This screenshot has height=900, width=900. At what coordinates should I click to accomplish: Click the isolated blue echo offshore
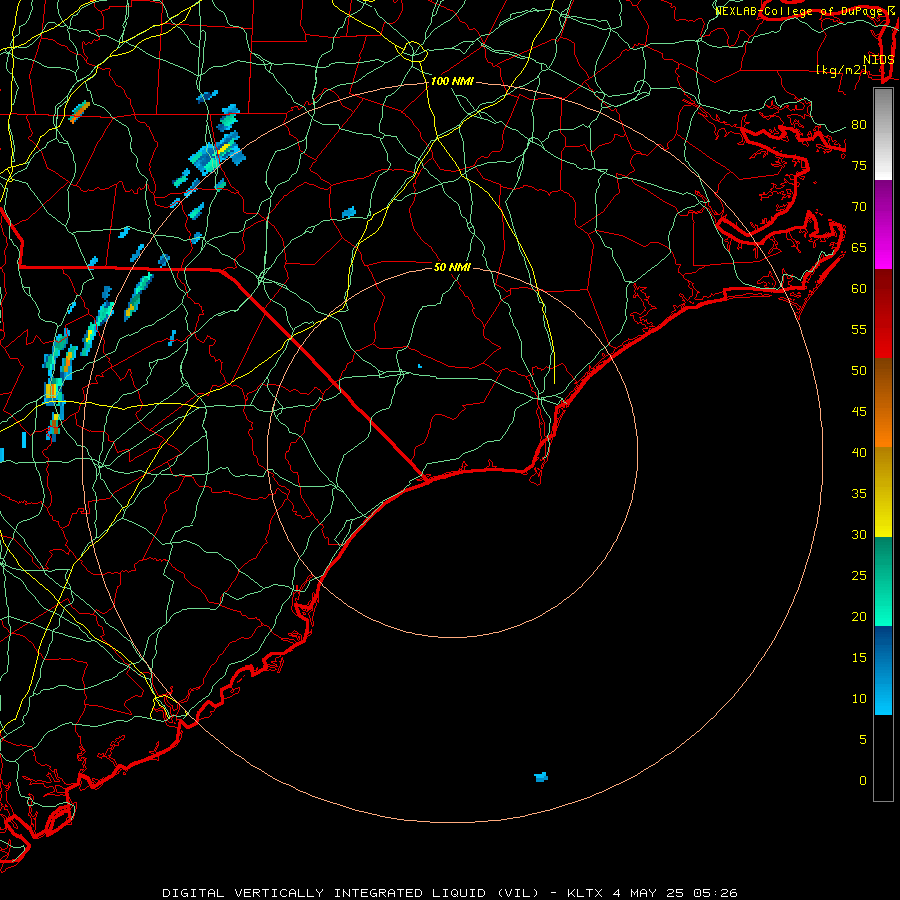541,777
